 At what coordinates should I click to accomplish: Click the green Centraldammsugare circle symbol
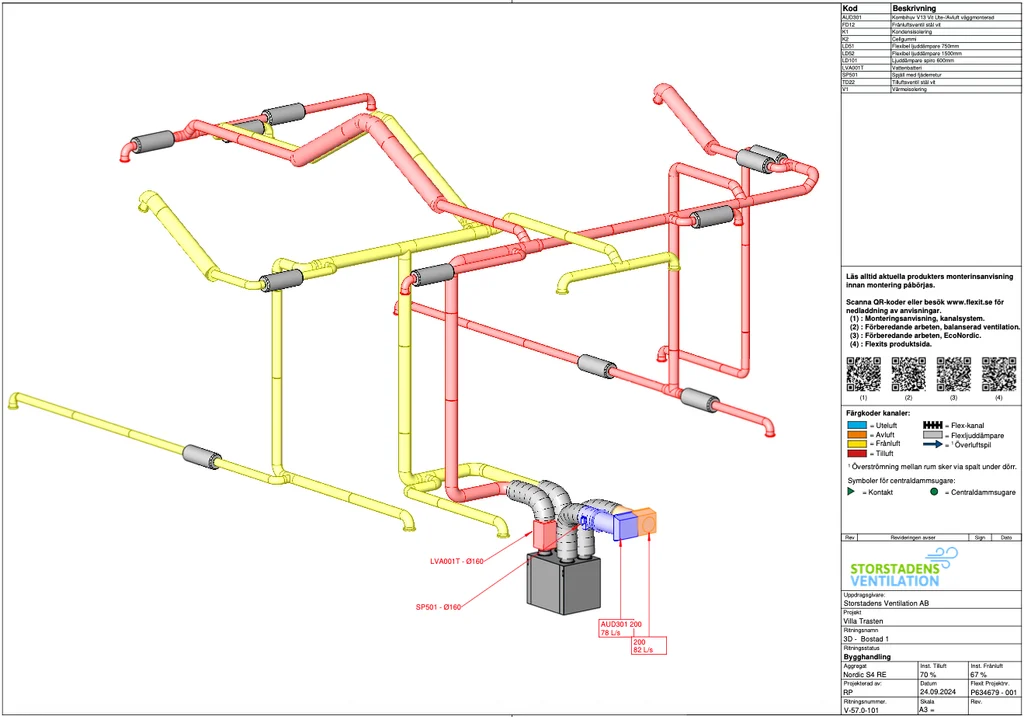[x=934, y=492]
